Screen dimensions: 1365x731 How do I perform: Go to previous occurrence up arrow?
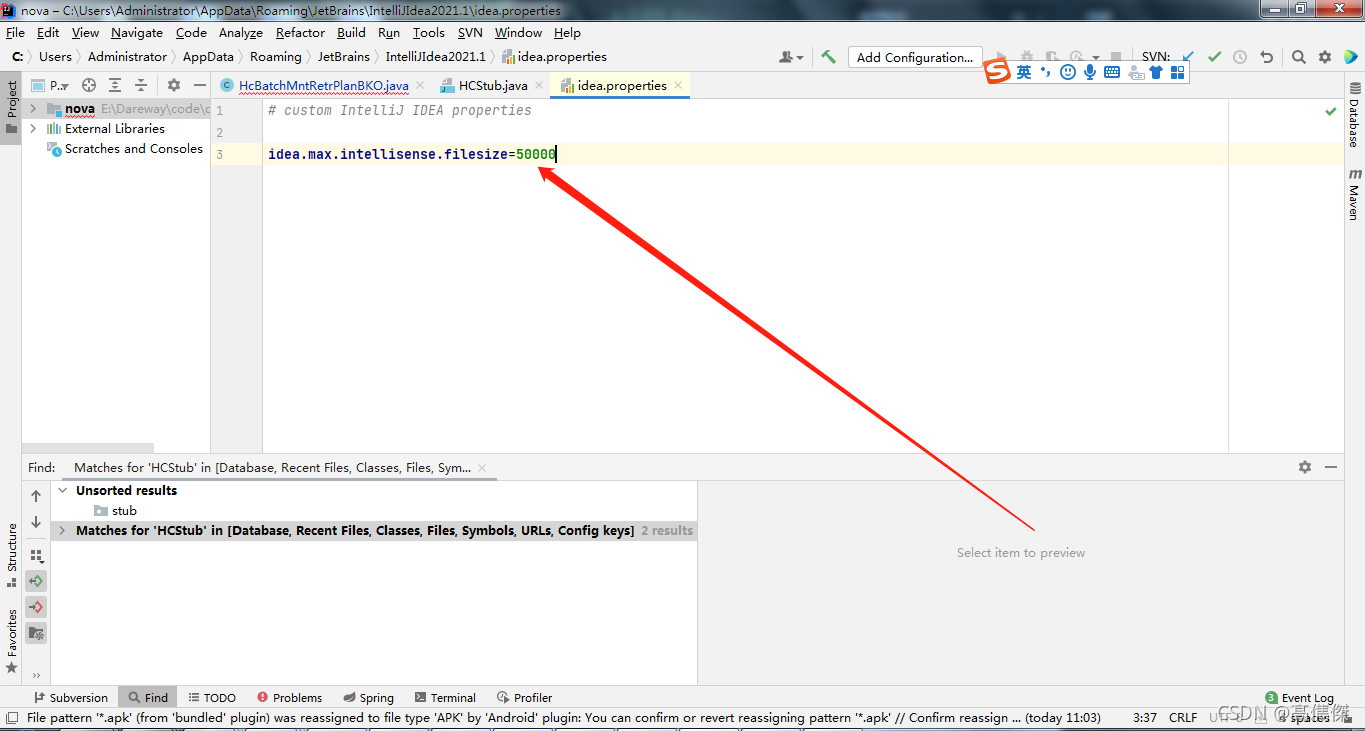coord(36,496)
